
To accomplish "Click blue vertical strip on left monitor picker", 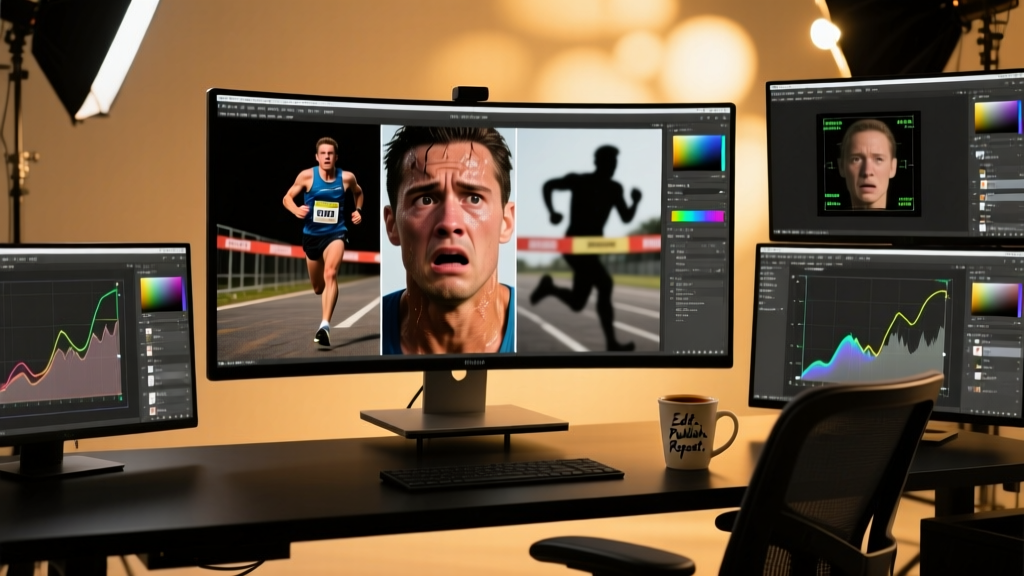I will (184, 295).
